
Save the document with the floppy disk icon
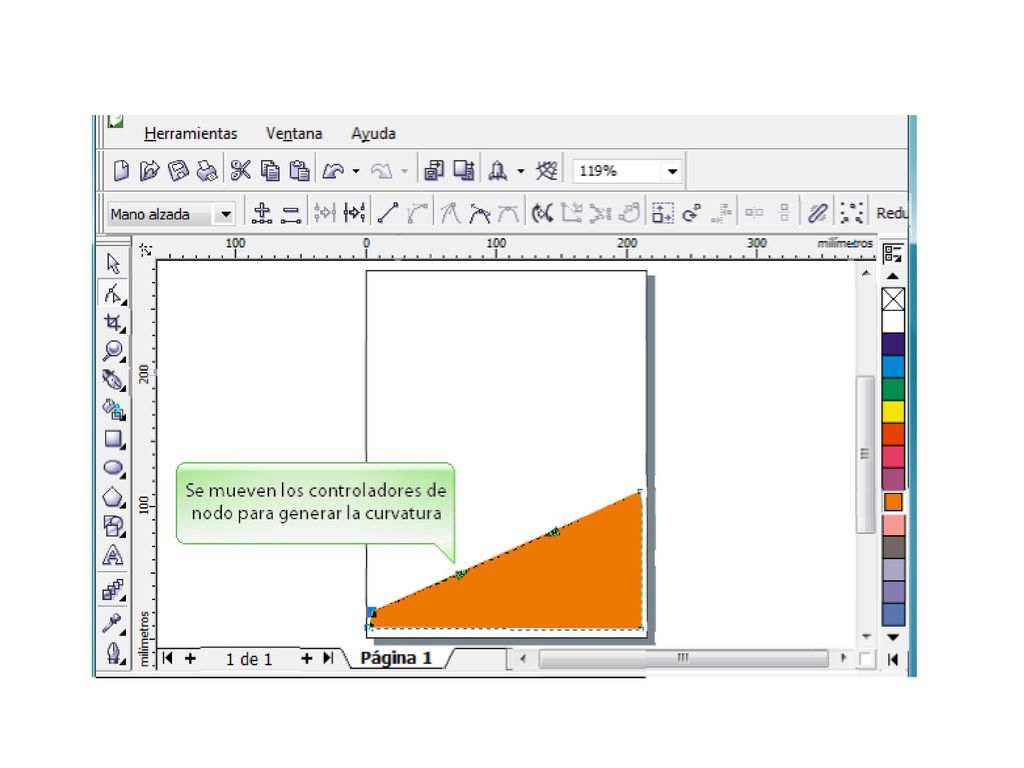pyautogui.click(x=178, y=170)
